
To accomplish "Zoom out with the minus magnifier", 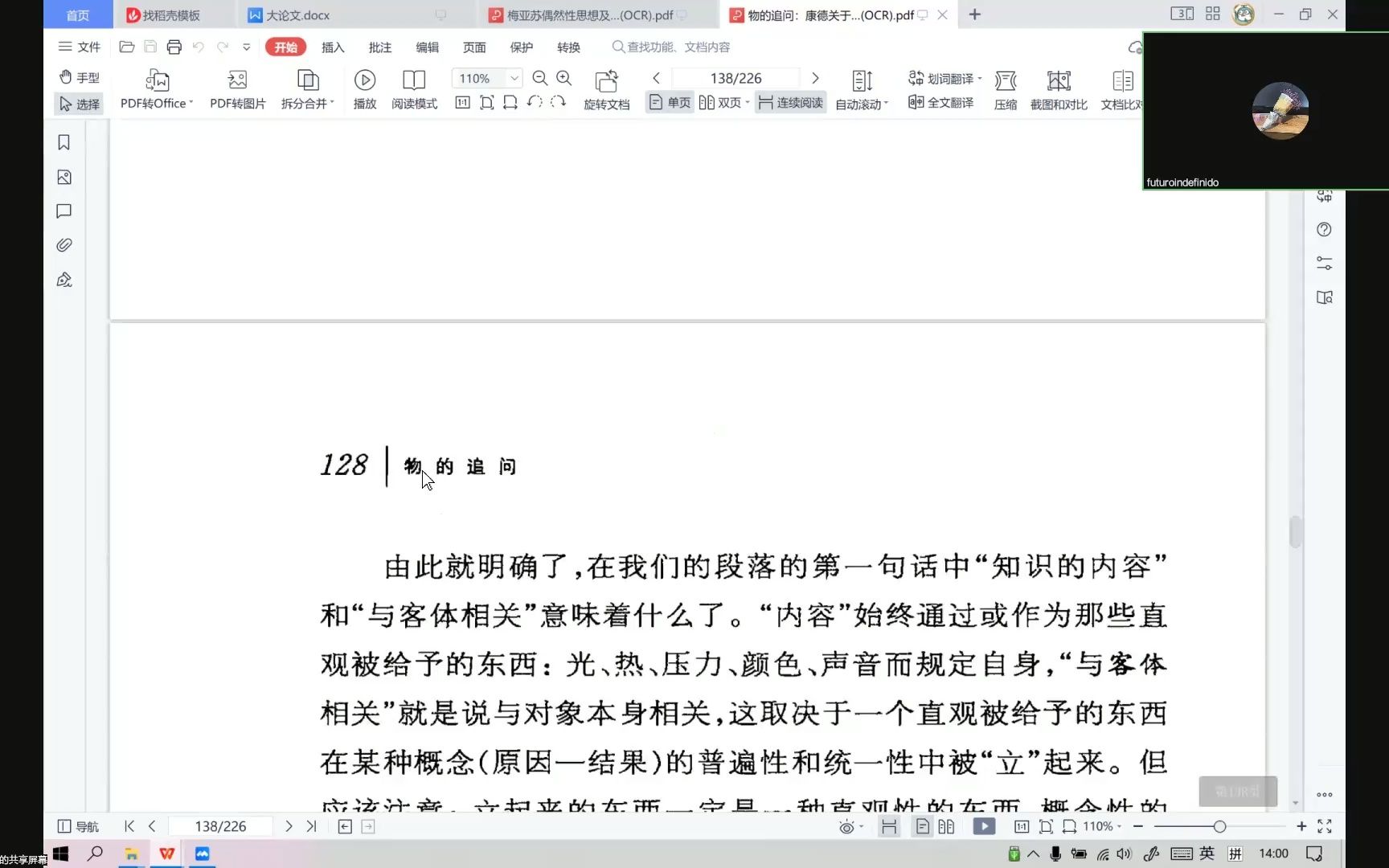I will click(x=540, y=78).
